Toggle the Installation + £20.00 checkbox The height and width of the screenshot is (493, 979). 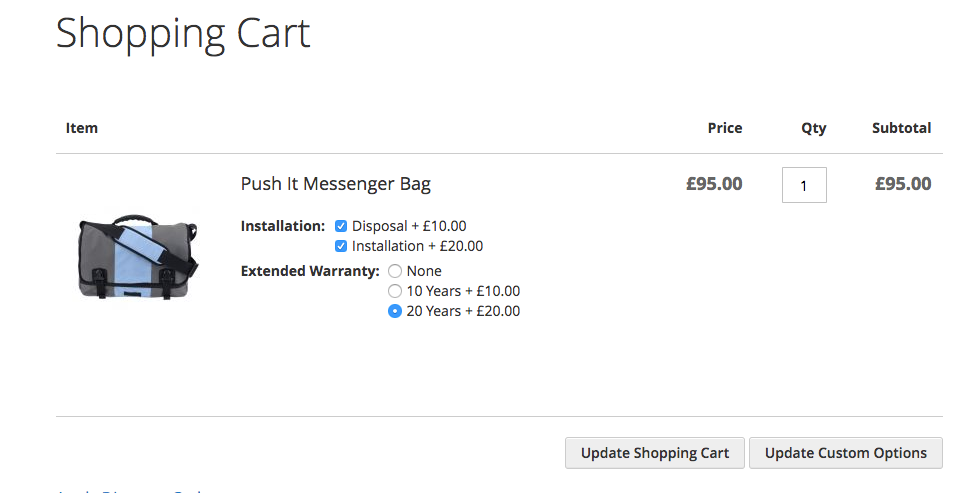(341, 246)
